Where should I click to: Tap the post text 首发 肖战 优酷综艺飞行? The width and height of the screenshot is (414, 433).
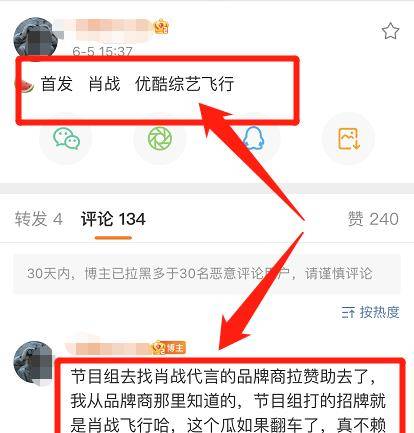[137, 83]
